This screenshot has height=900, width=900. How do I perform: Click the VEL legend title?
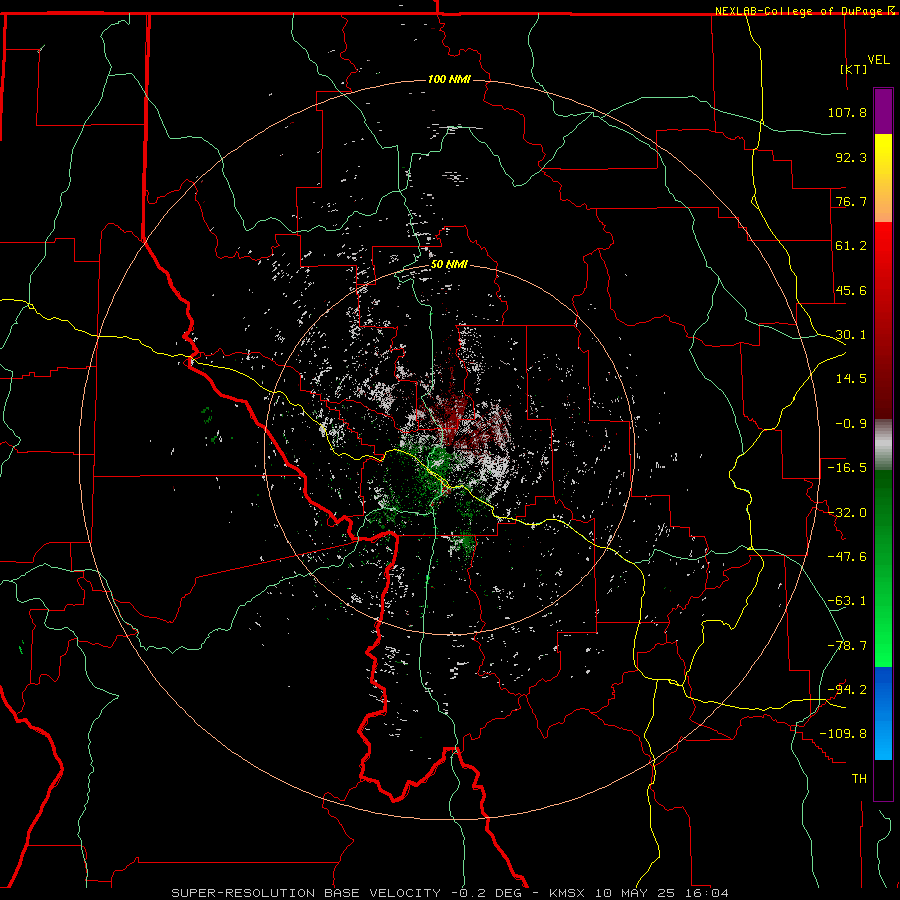878,60
